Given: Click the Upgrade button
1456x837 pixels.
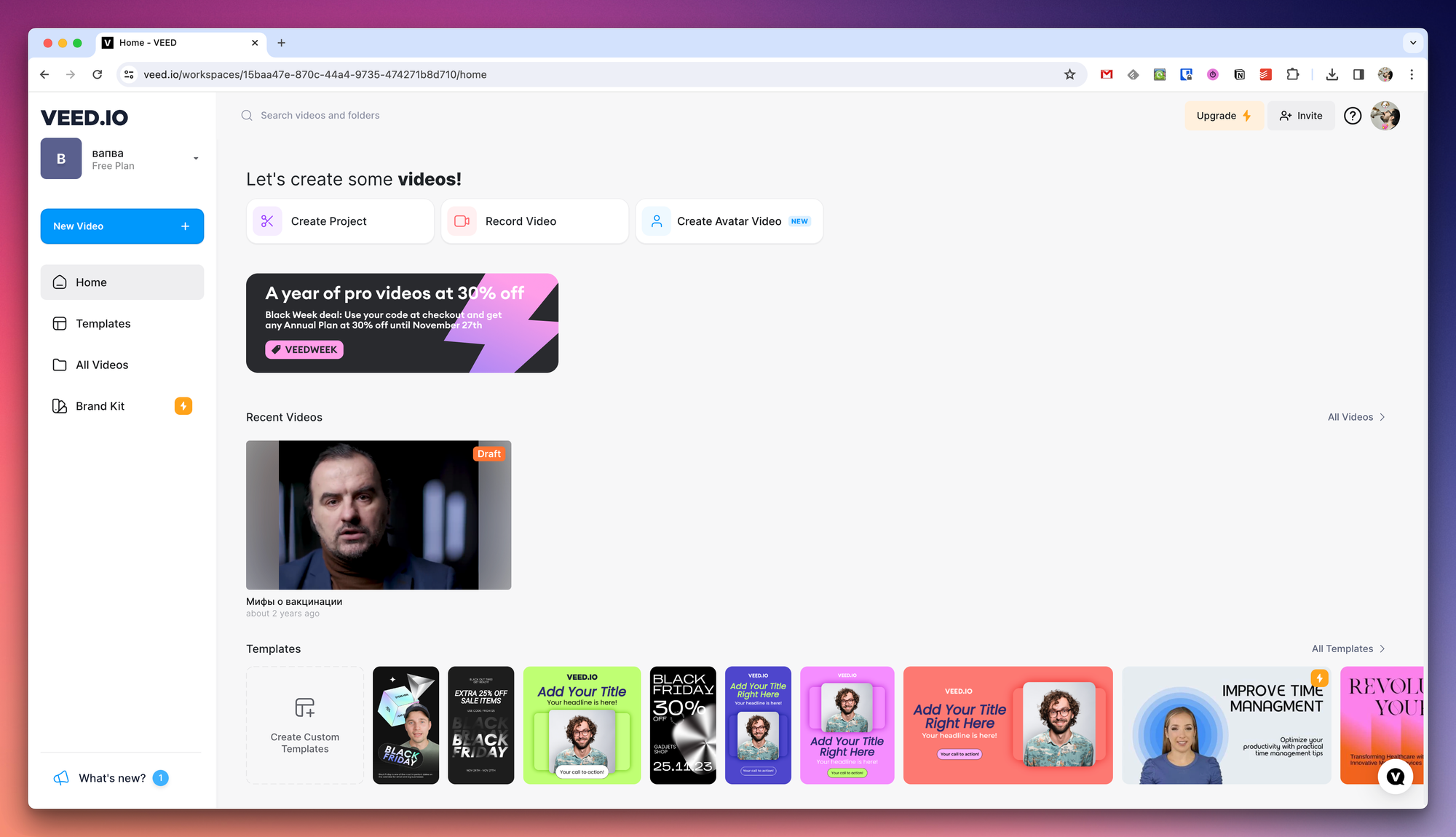Looking at the screenshot, I should 1223,116.
